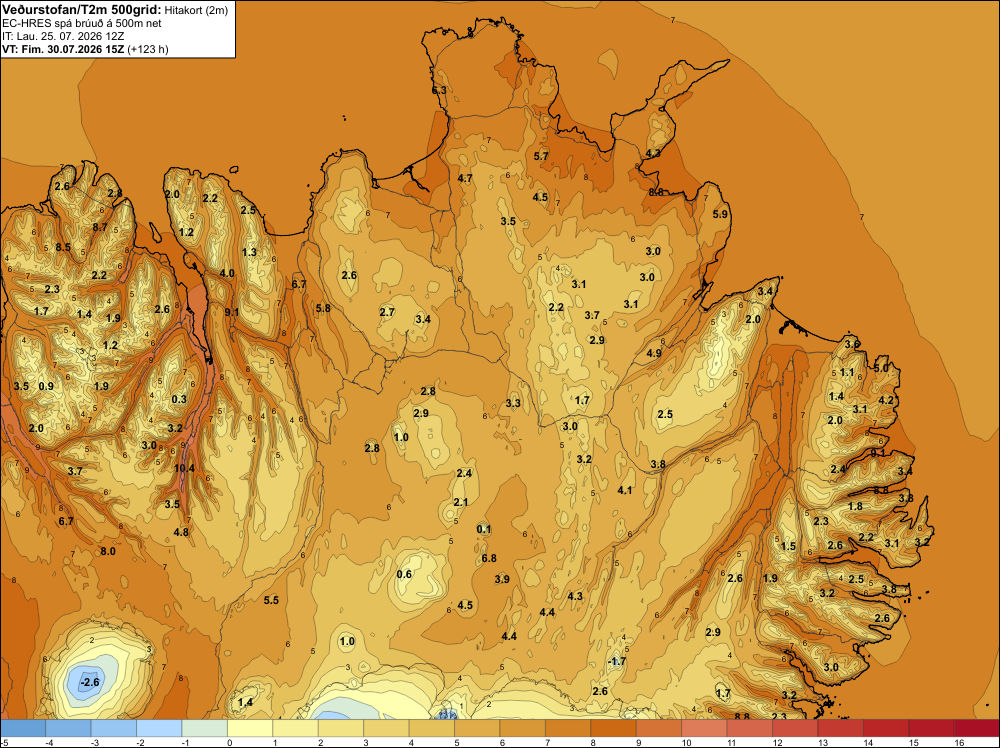
Task: Click the temperature value "5.7" on the map
Action: [541, 156]
